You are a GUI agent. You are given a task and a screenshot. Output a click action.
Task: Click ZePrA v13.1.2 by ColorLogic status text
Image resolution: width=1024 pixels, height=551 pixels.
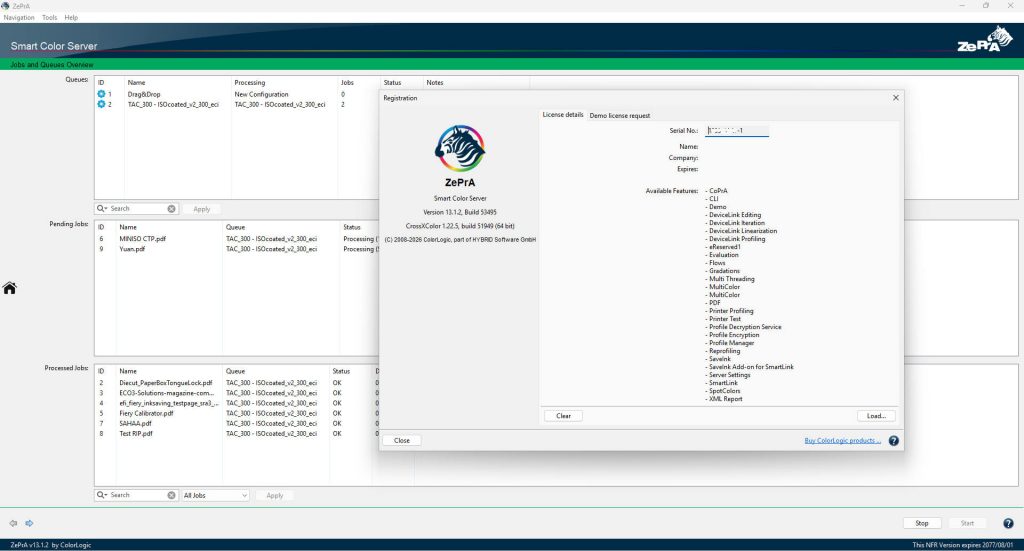point(50,545)
